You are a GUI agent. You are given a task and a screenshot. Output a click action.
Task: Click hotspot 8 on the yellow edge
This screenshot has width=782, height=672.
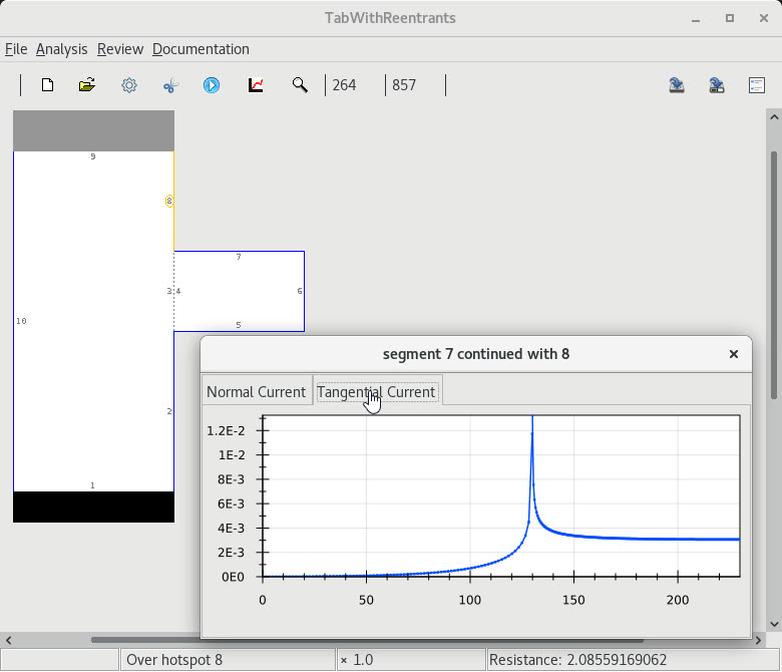(x=169, y=201)
